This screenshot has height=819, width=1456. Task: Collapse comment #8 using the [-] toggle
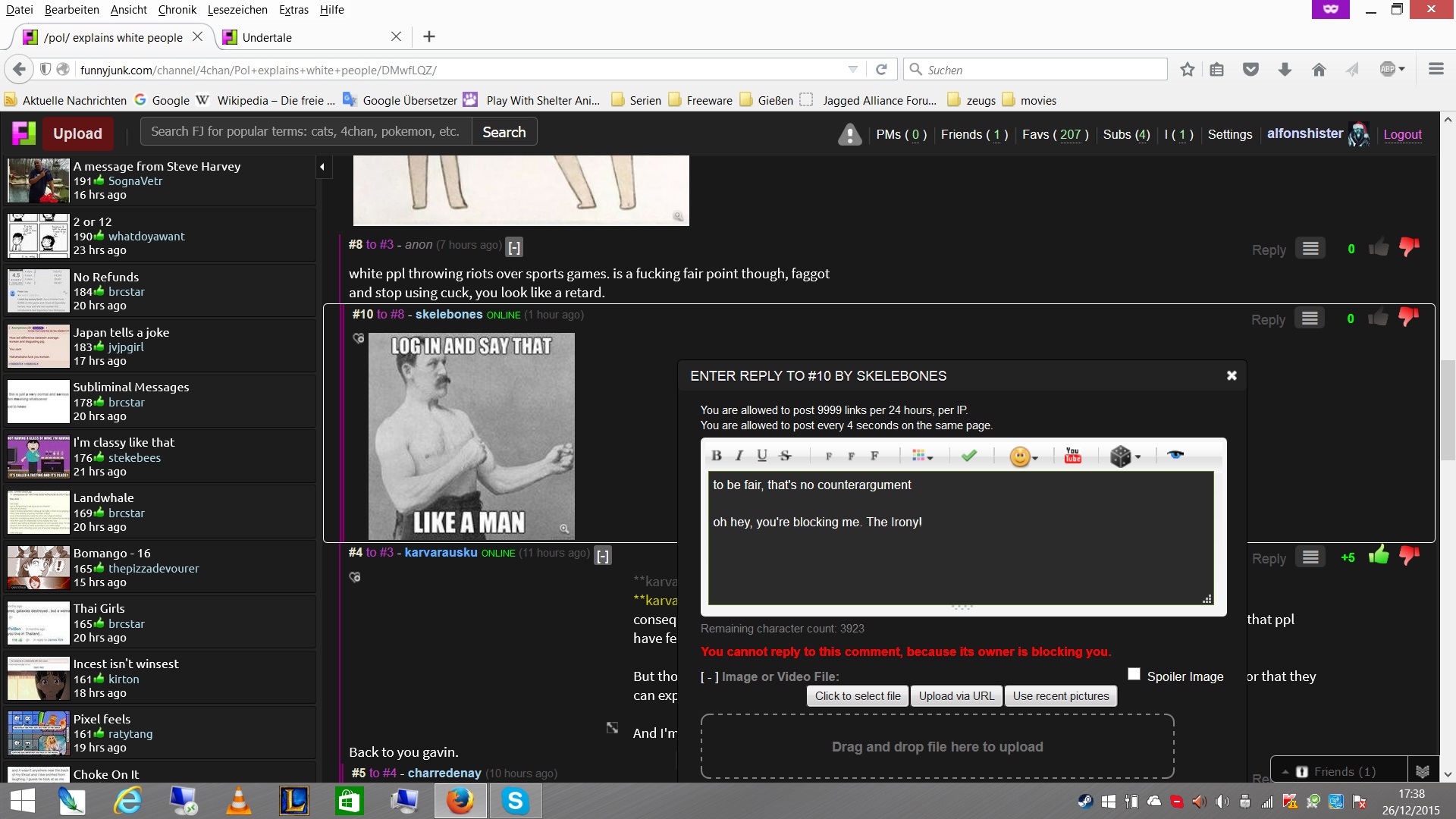[514, 247]
